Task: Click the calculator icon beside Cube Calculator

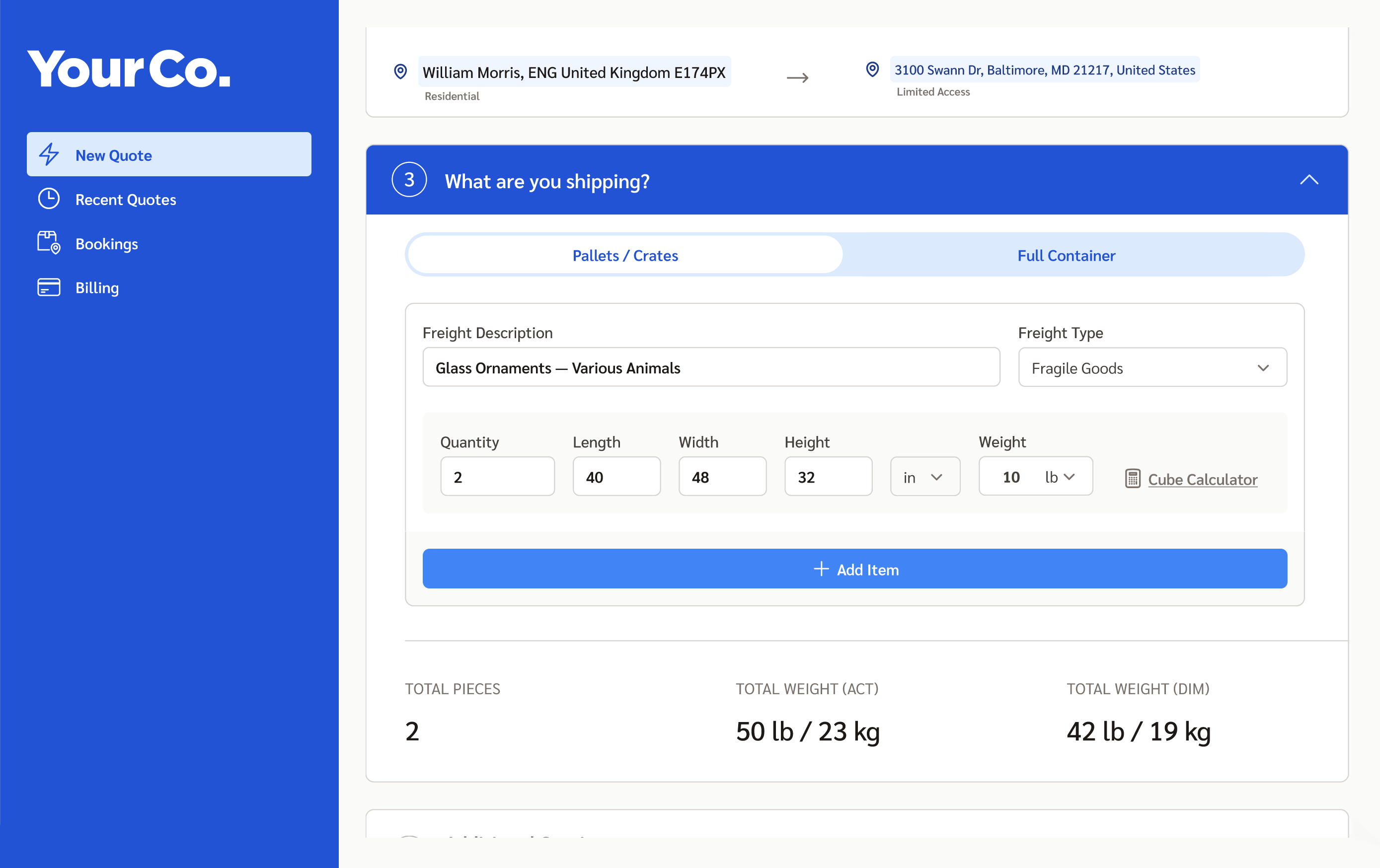Action: click(x=1133, y=478)
